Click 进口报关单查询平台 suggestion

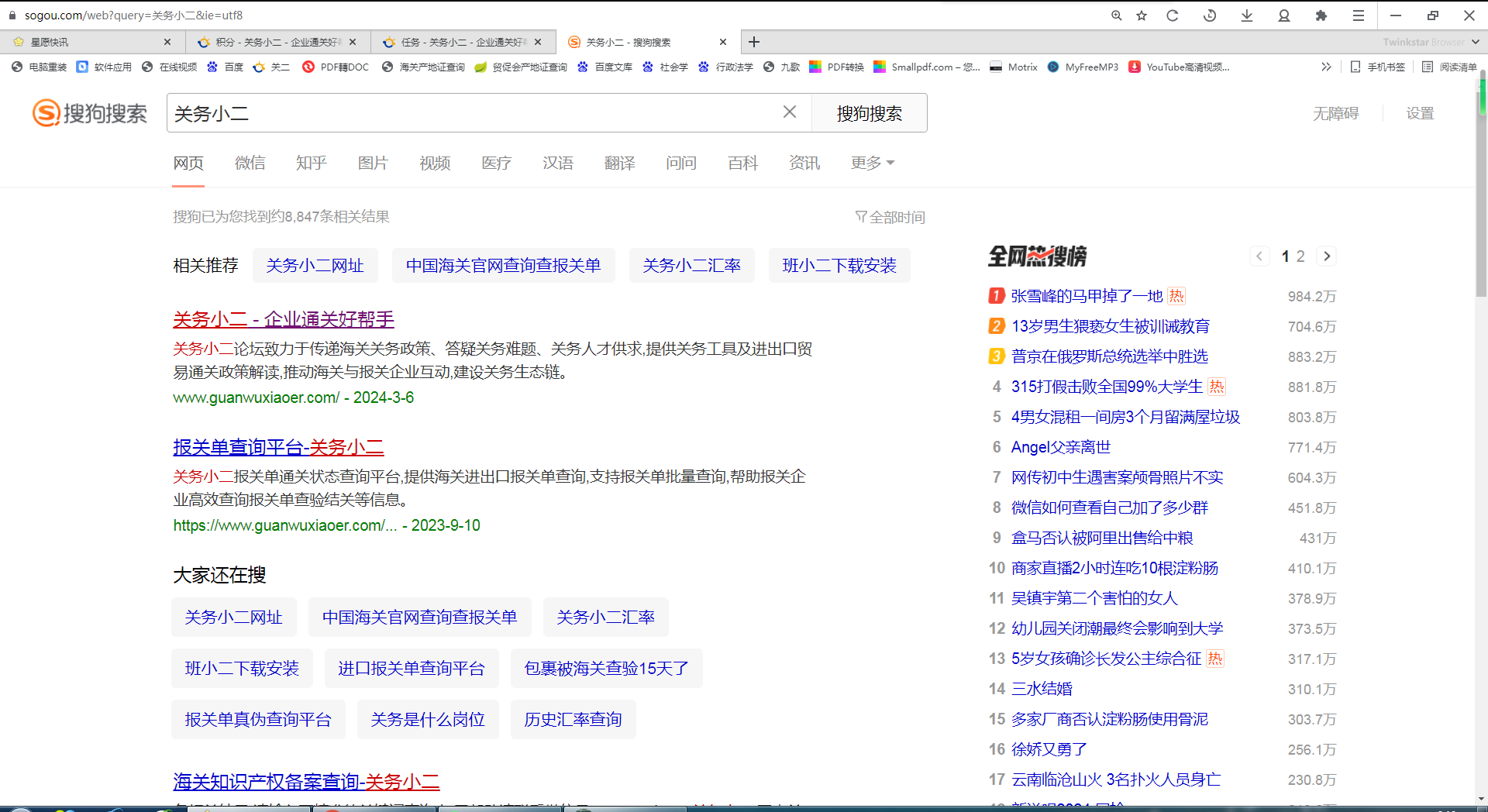coord(411,669)
